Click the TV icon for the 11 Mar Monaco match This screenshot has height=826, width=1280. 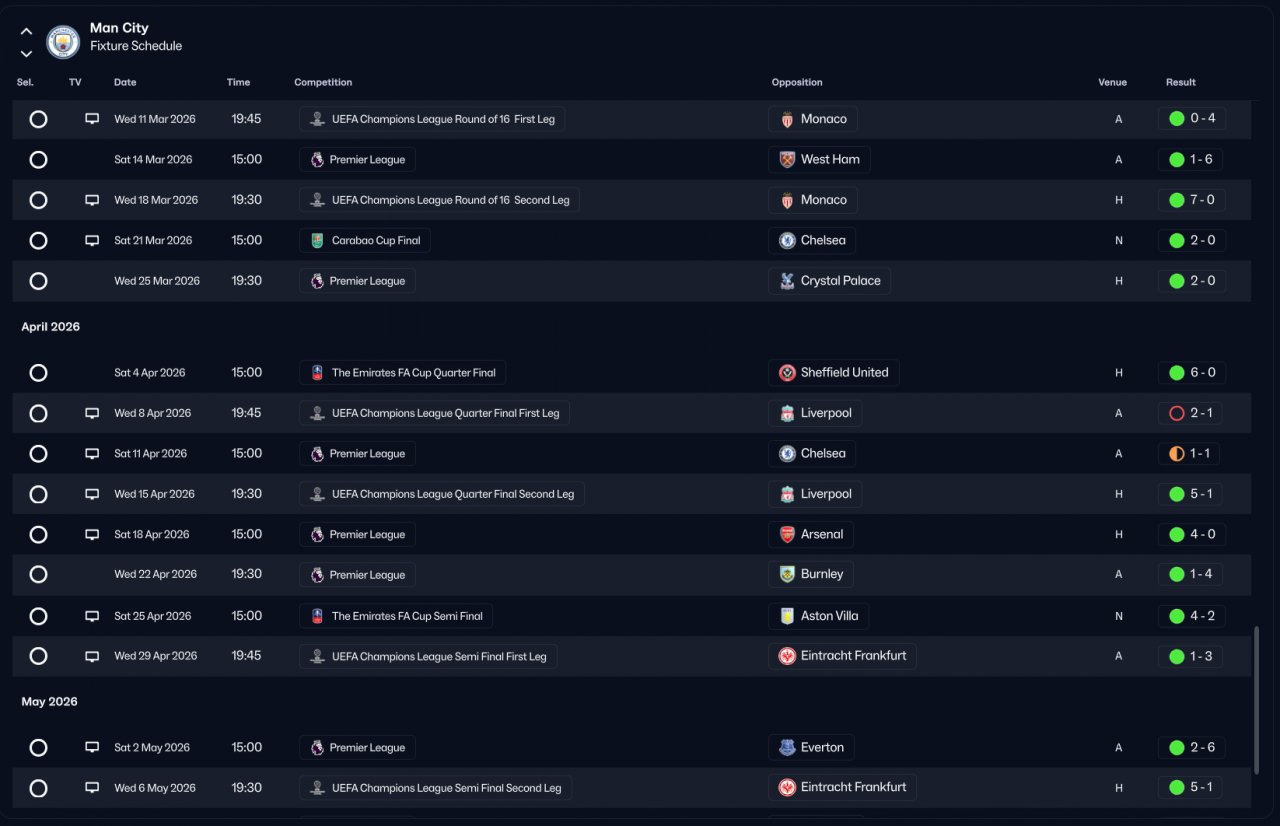pyautogui.click(x=92, y=119)
